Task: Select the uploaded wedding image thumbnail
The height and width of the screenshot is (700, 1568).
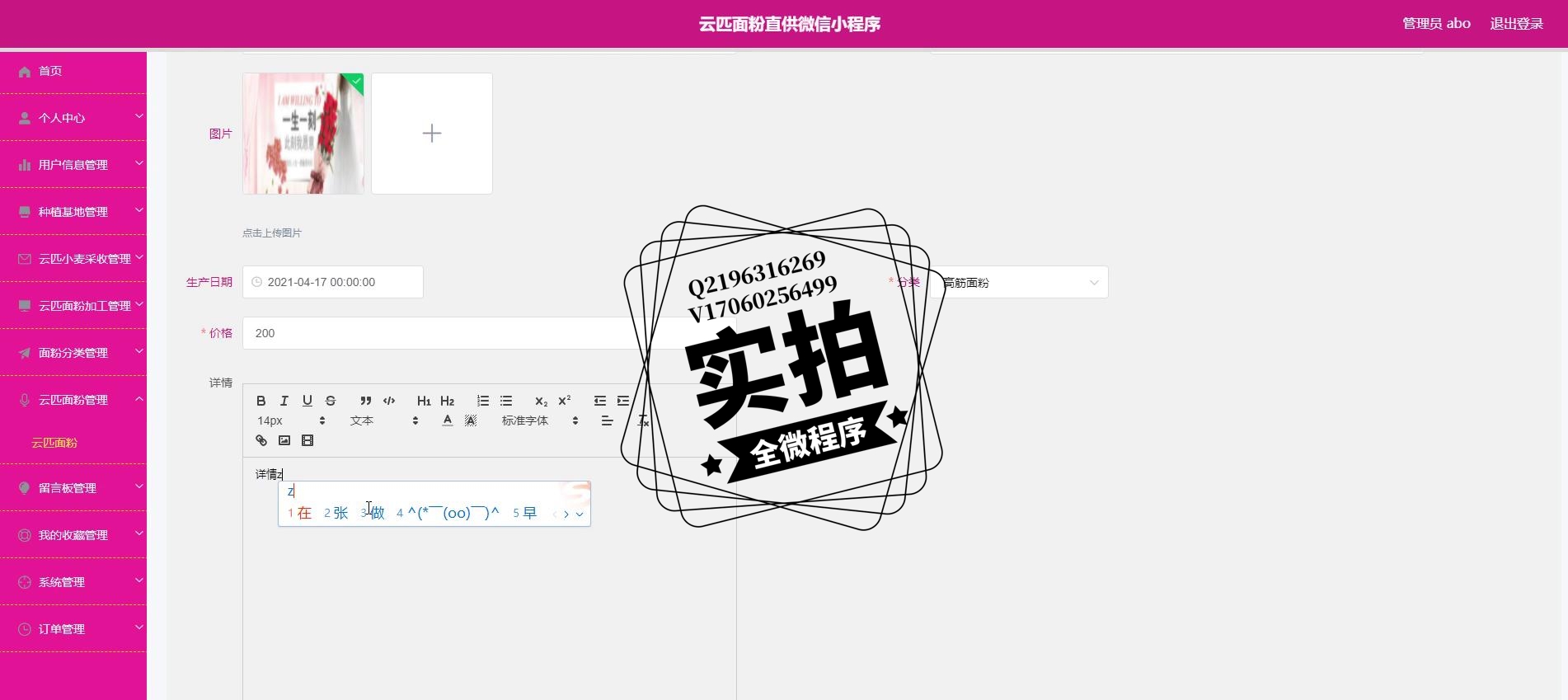Action: coord(303,134)
